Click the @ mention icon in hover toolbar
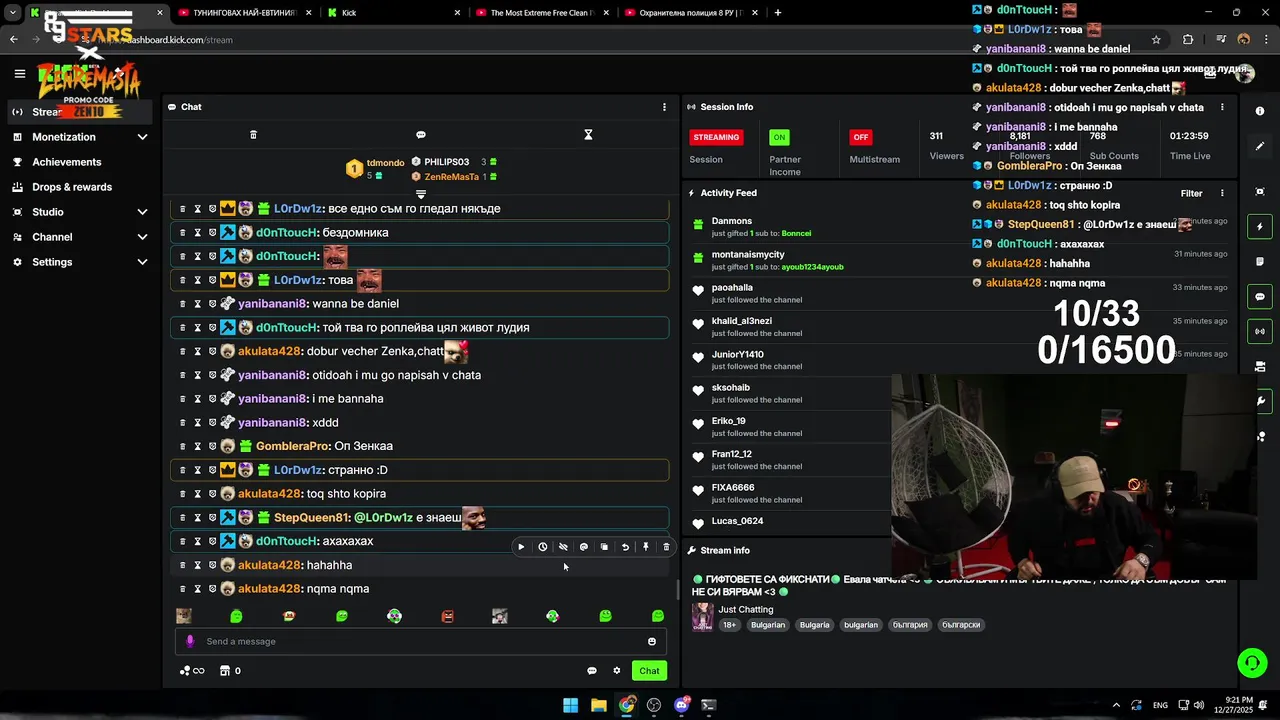Screen dimensions: 1280x720 [584, 547]
